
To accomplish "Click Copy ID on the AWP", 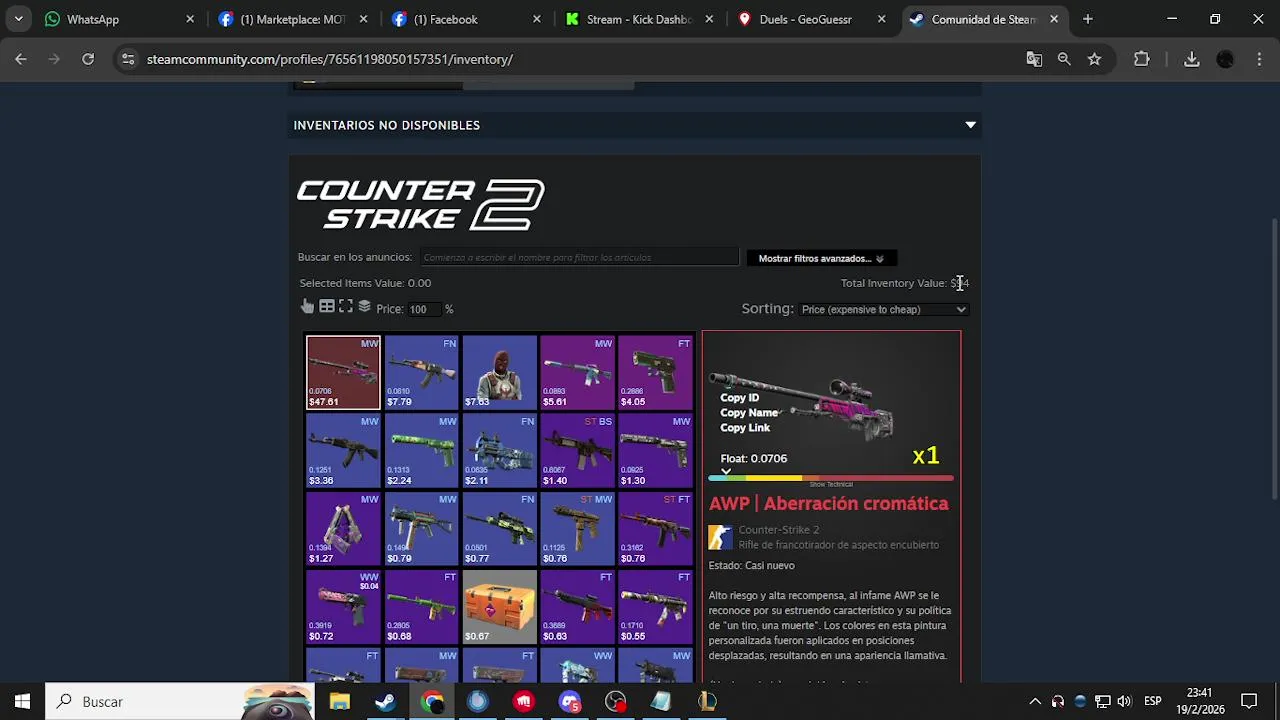I will [739, 398].
